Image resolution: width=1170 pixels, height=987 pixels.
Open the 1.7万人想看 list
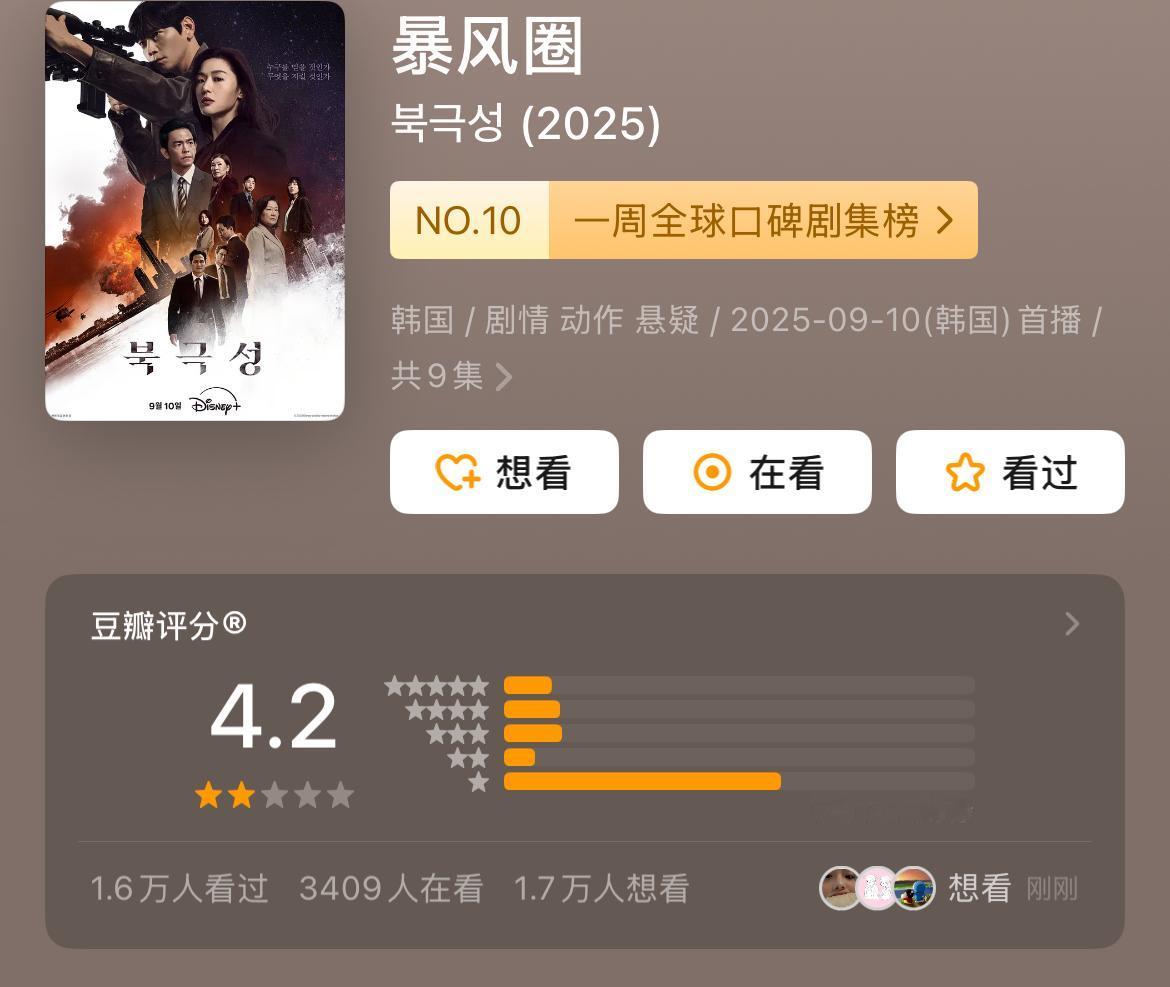coord(601,889)
